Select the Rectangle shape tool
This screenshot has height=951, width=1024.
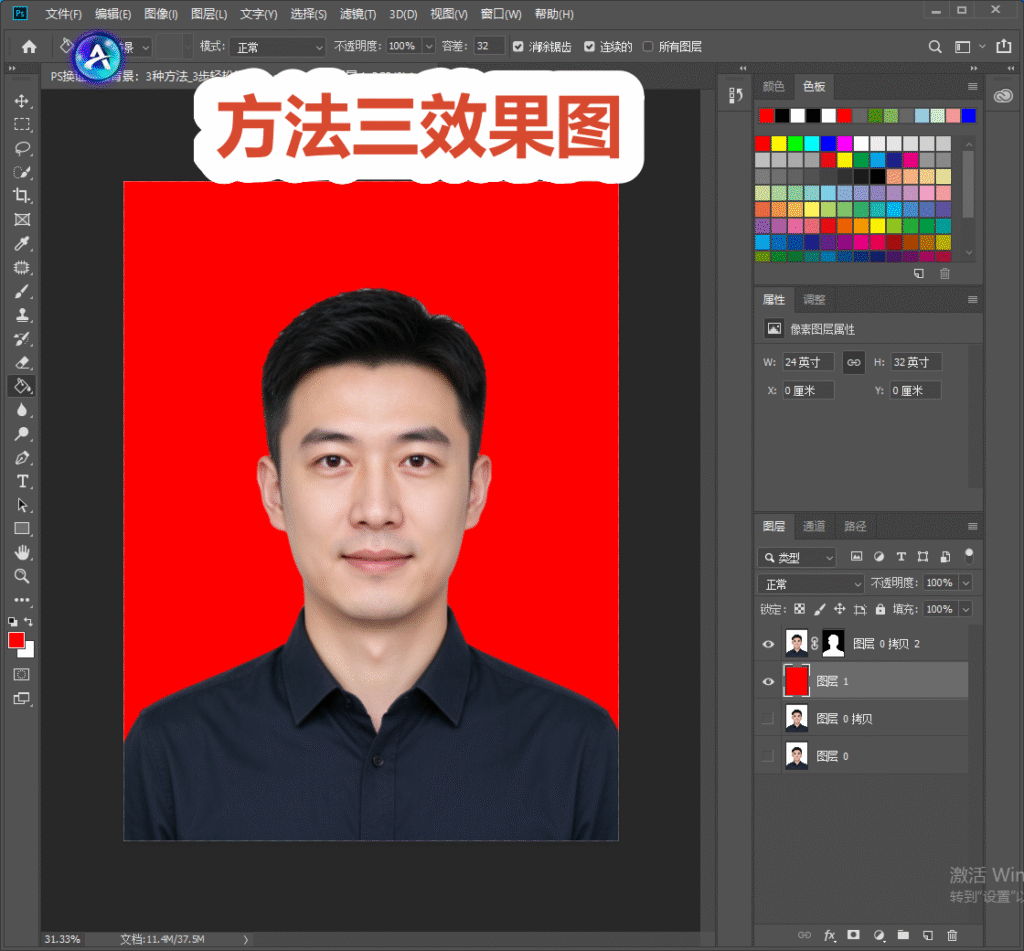tap(22, 528)
